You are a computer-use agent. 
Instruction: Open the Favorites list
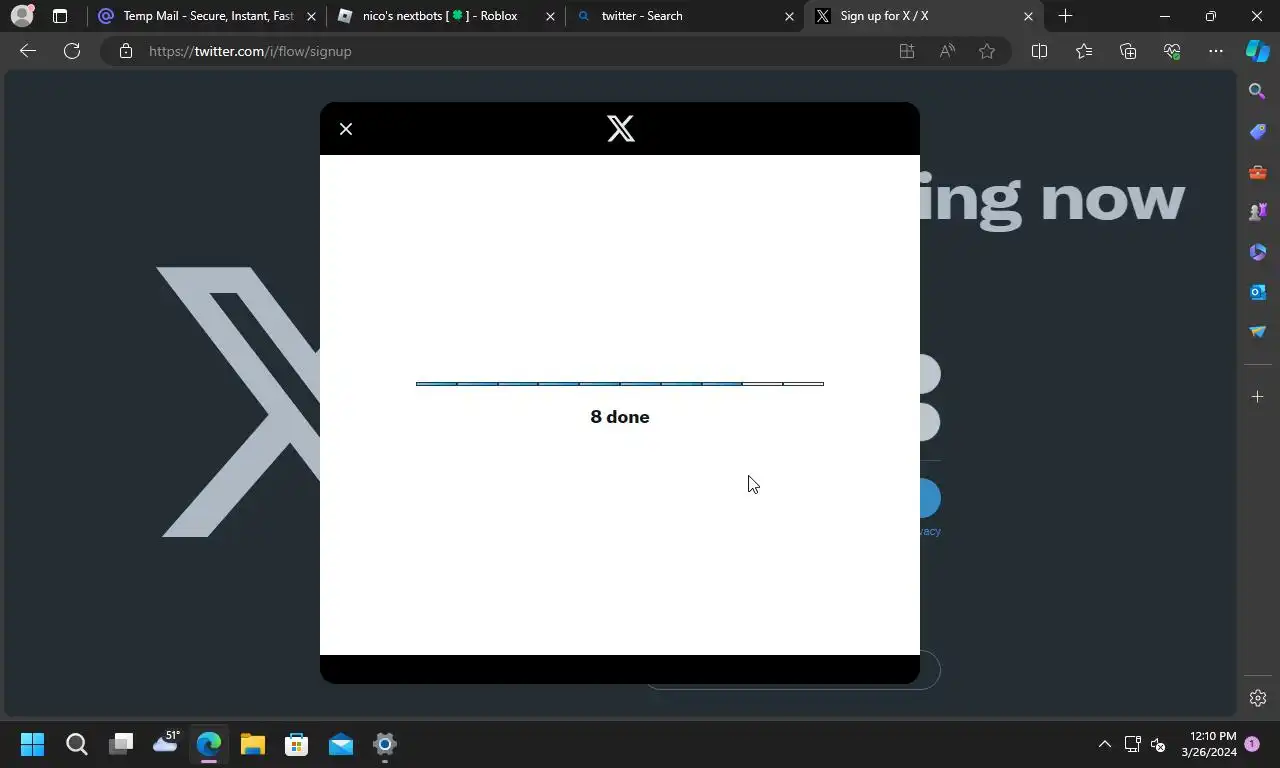(1084, 51)
